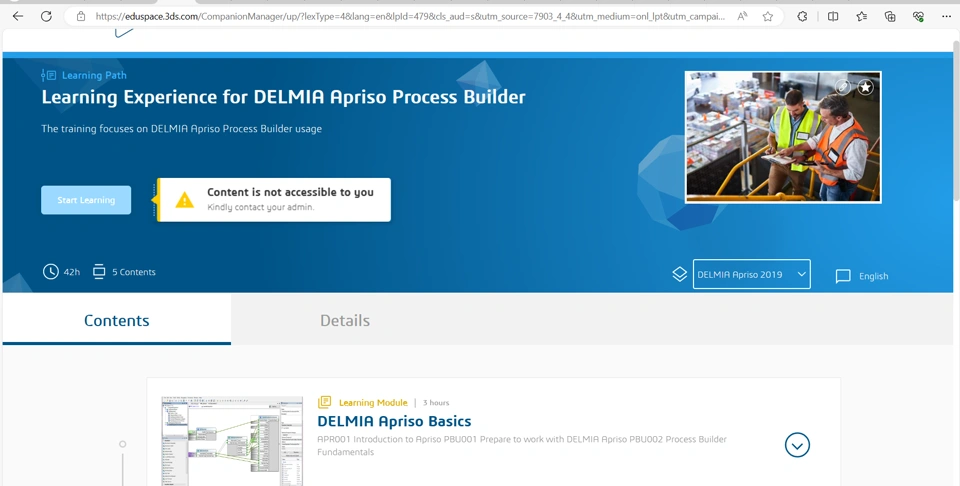Image resolution: width=960 pixels, height=486 pixels.
Task: Click the Learning Module icon
Action: [324, 402]
